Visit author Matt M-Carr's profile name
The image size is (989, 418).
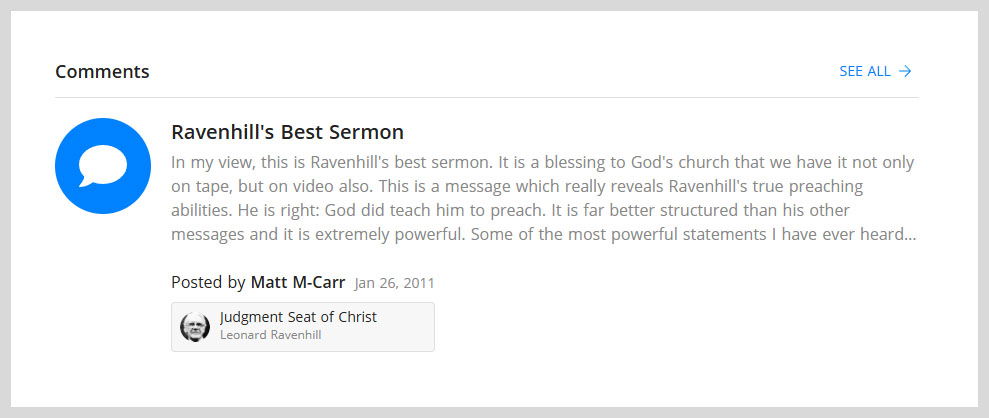(298, 282)
